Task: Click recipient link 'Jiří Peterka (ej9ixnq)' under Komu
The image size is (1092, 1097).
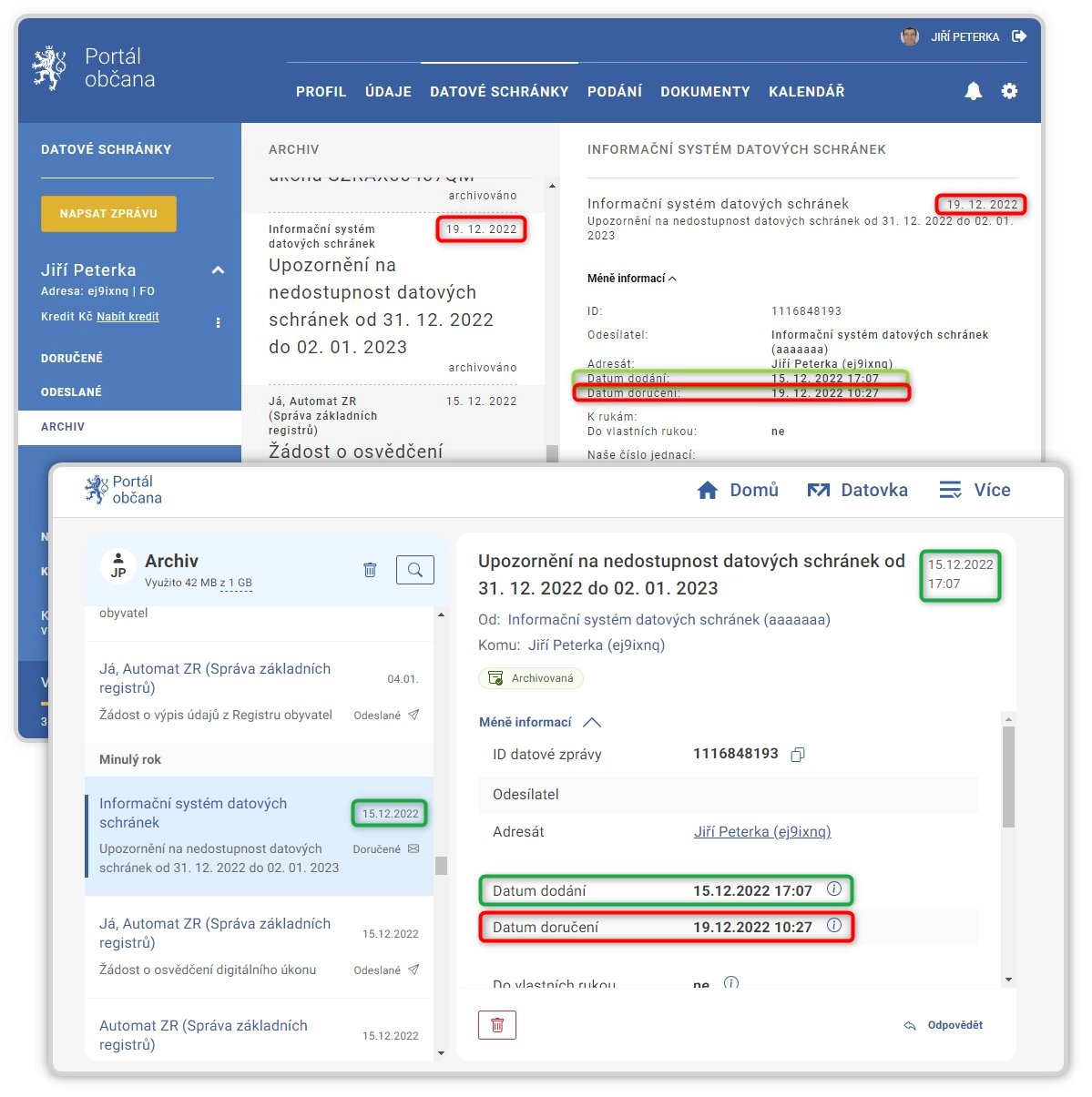Action: point(597,645)
